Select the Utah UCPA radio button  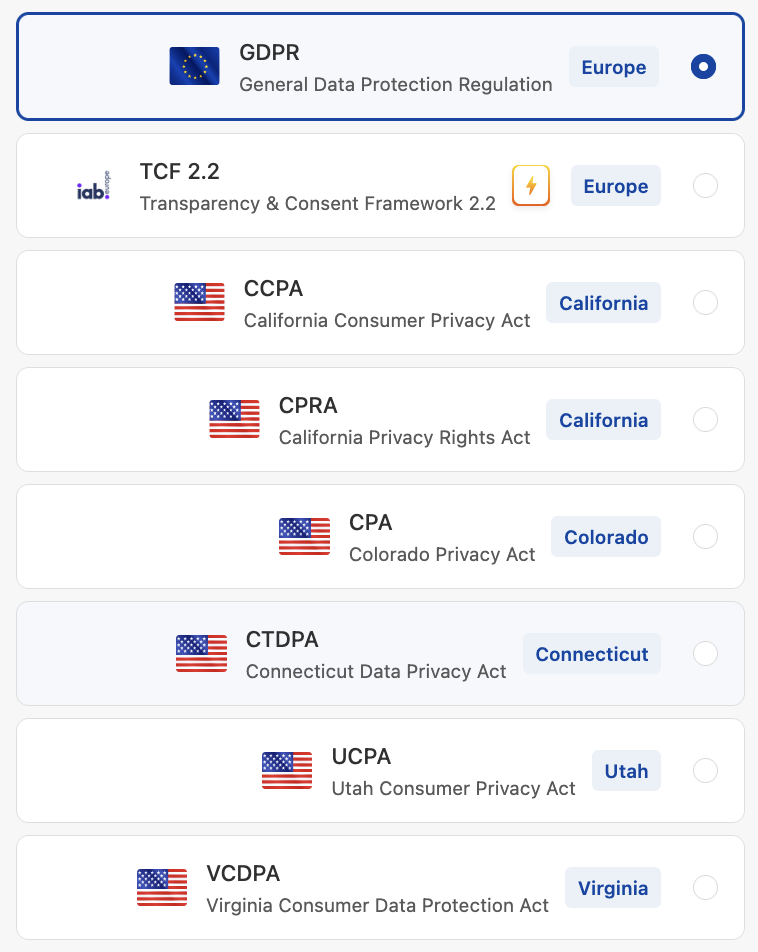point(705,770)
